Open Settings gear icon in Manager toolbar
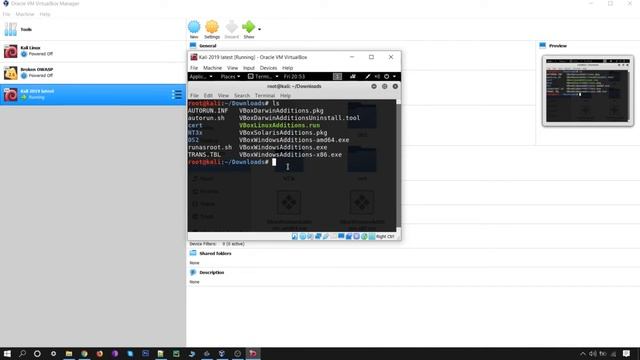Viewport: 640px width, 360px height. [212, 27]
